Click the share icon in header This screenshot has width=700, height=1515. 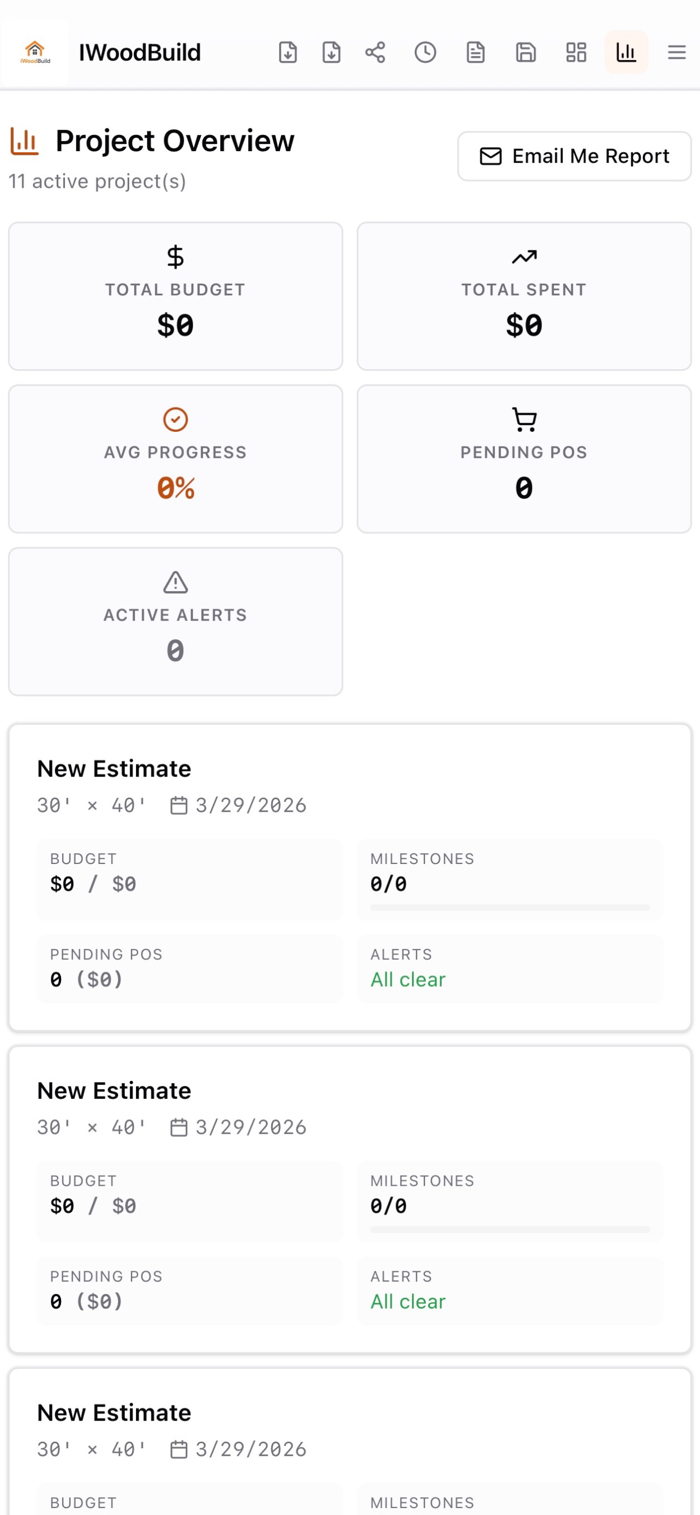[375, 53]
